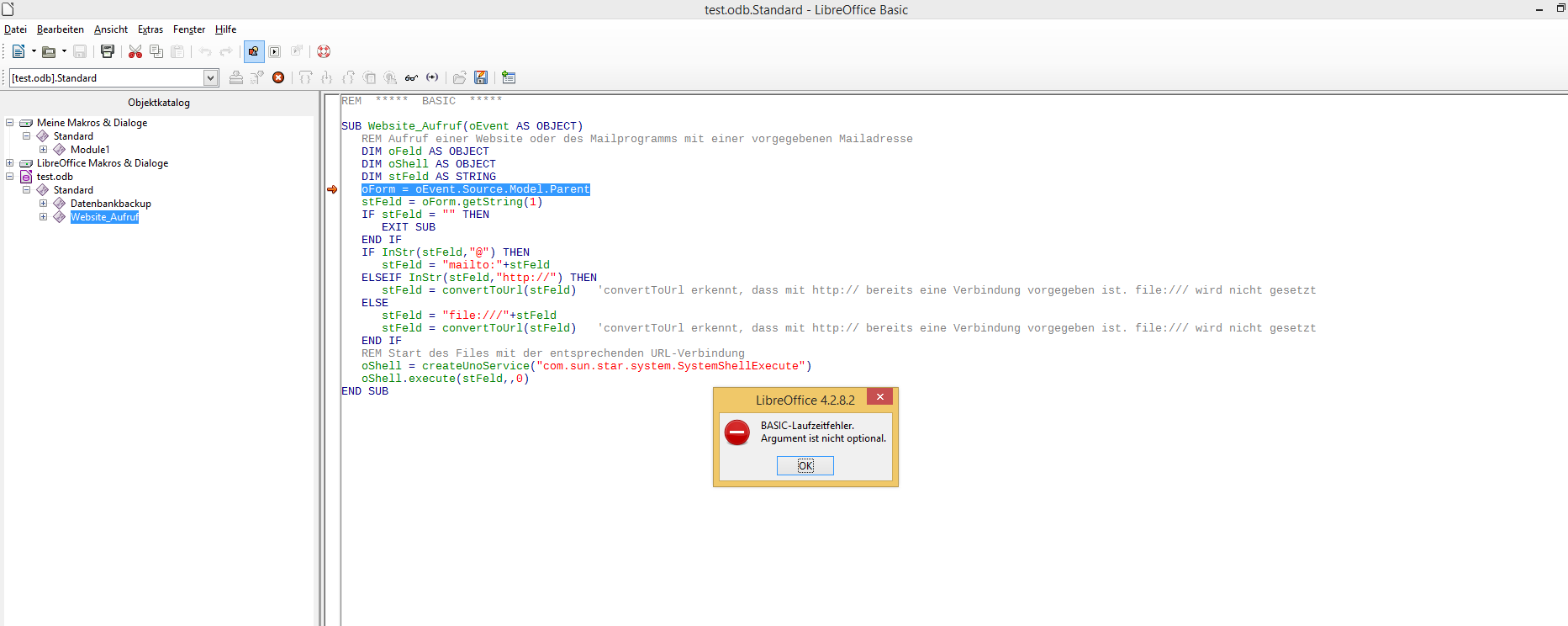
Task: Click the highlighted oForm = oEvent.Source.Model.Parent line
Action: click(476, 189)
